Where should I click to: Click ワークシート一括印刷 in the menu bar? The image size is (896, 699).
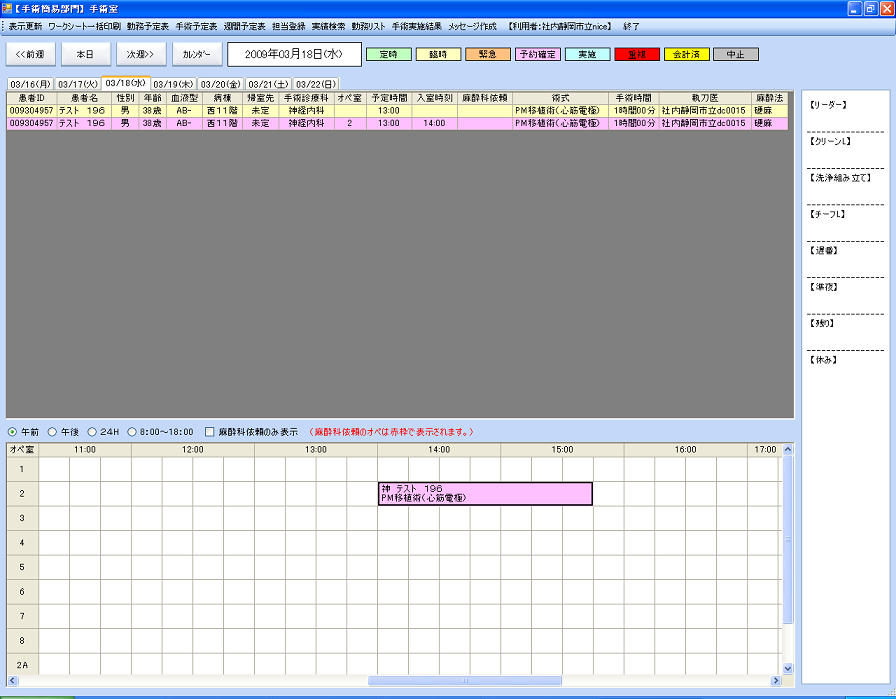85,26
